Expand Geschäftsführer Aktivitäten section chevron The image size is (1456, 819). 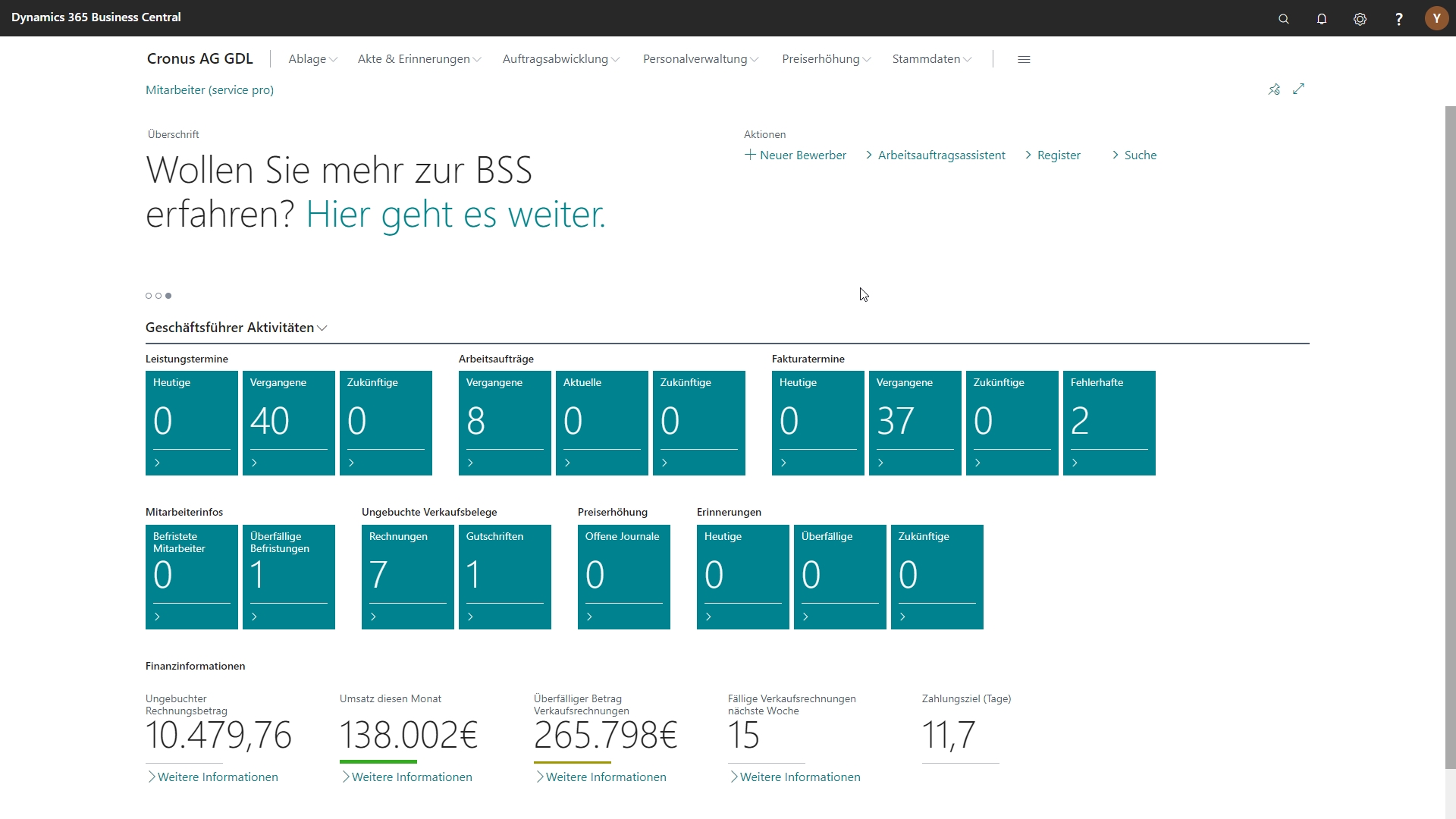click(322, 328)
